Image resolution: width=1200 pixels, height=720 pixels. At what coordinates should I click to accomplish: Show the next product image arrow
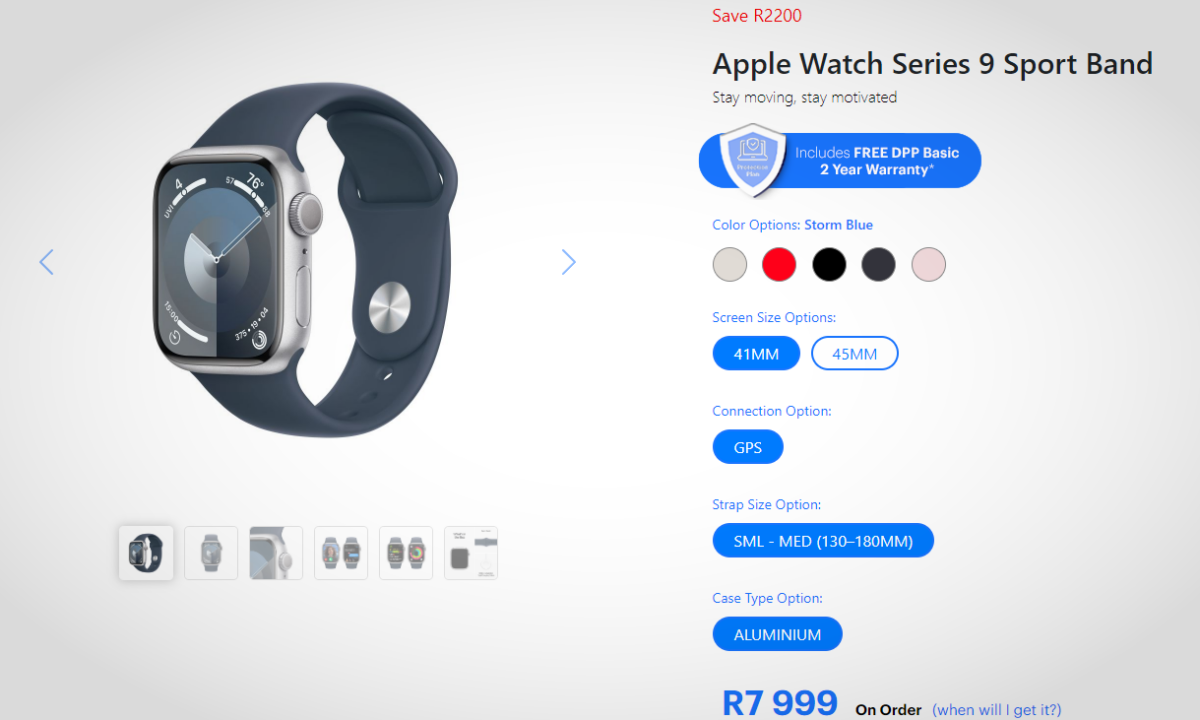click(x=569, y=262)
